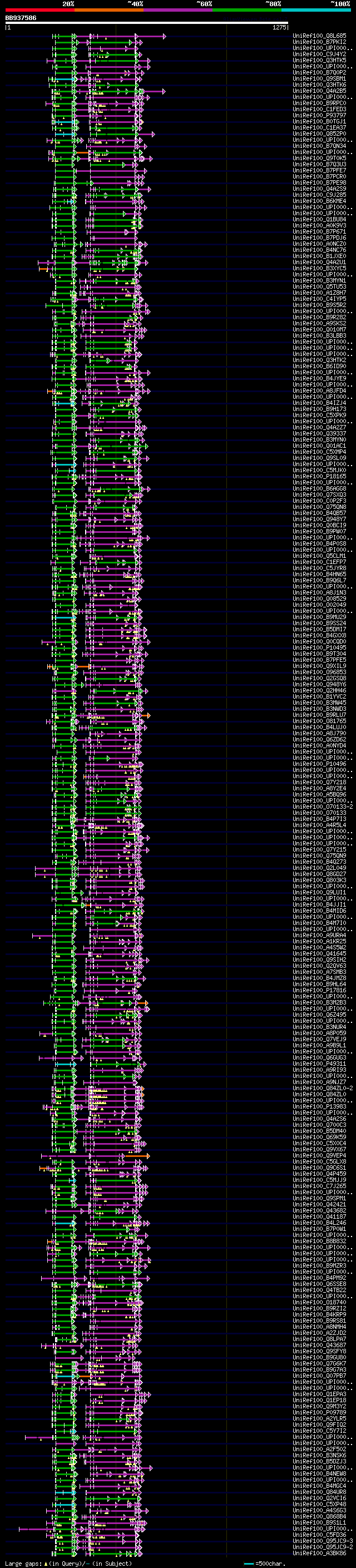This screenshot has height=1568, width=356.
Task: Click hit UniRef100_C5FD36
Action: (319, 1534)
